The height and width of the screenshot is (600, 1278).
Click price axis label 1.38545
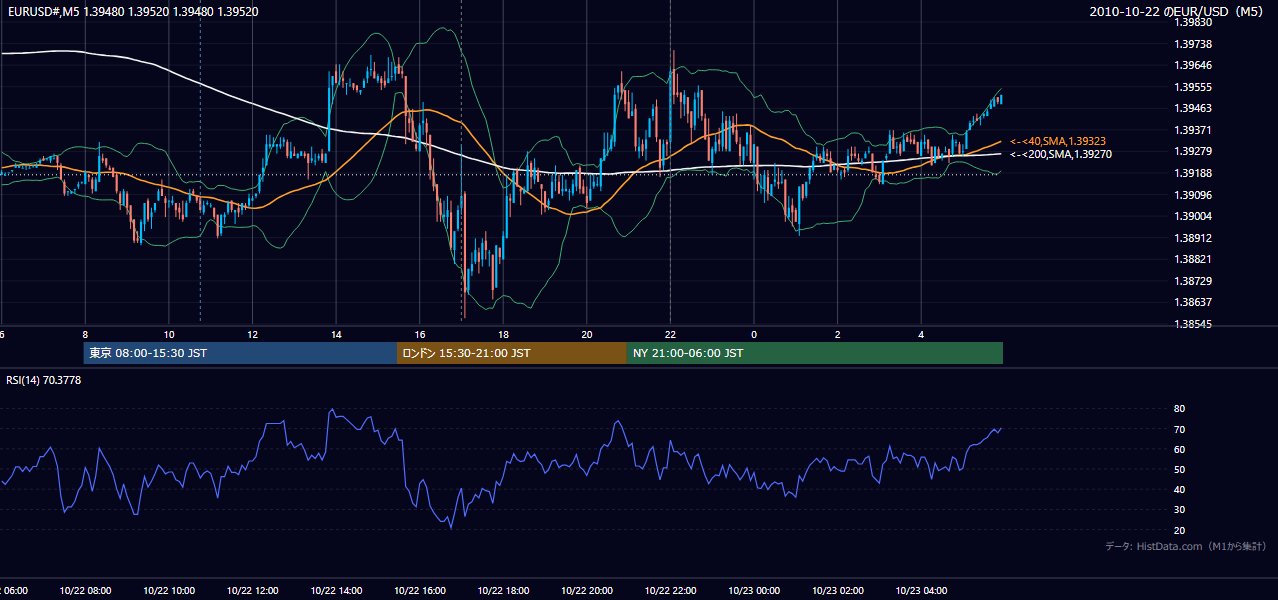pos(1192,324)
